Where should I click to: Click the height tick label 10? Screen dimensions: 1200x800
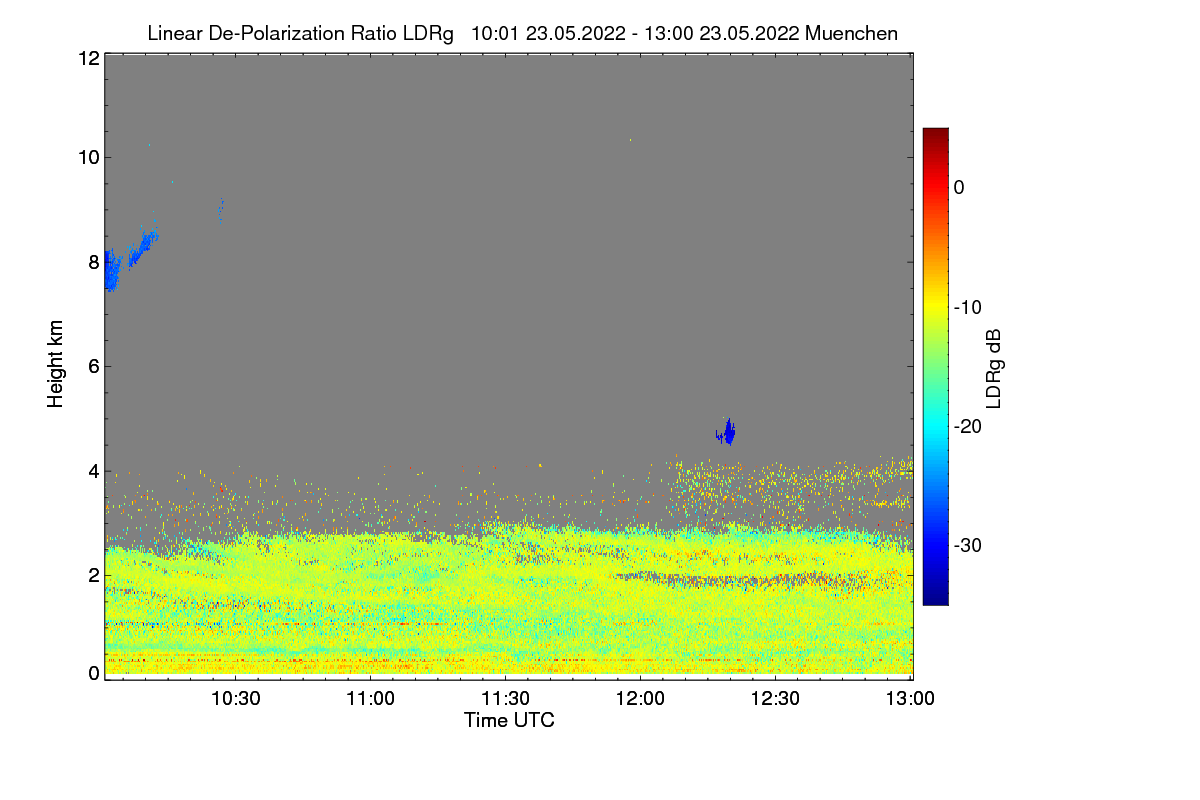pos(88,156)
